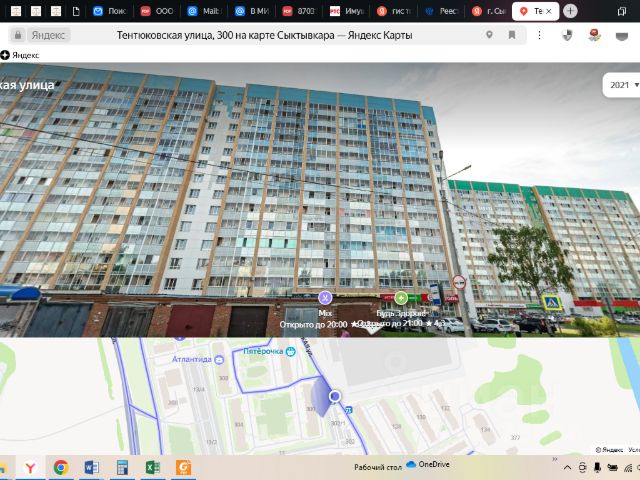Close the active Yandex Maps tab
The image size is (640, 480).
coord(549,11)
